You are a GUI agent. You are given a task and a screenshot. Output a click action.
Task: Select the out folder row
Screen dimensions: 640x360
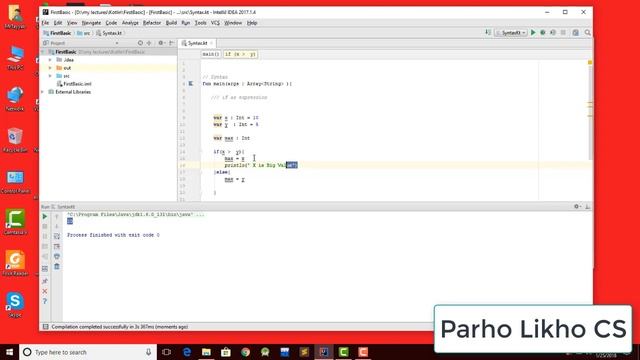(x=109, y=68)
